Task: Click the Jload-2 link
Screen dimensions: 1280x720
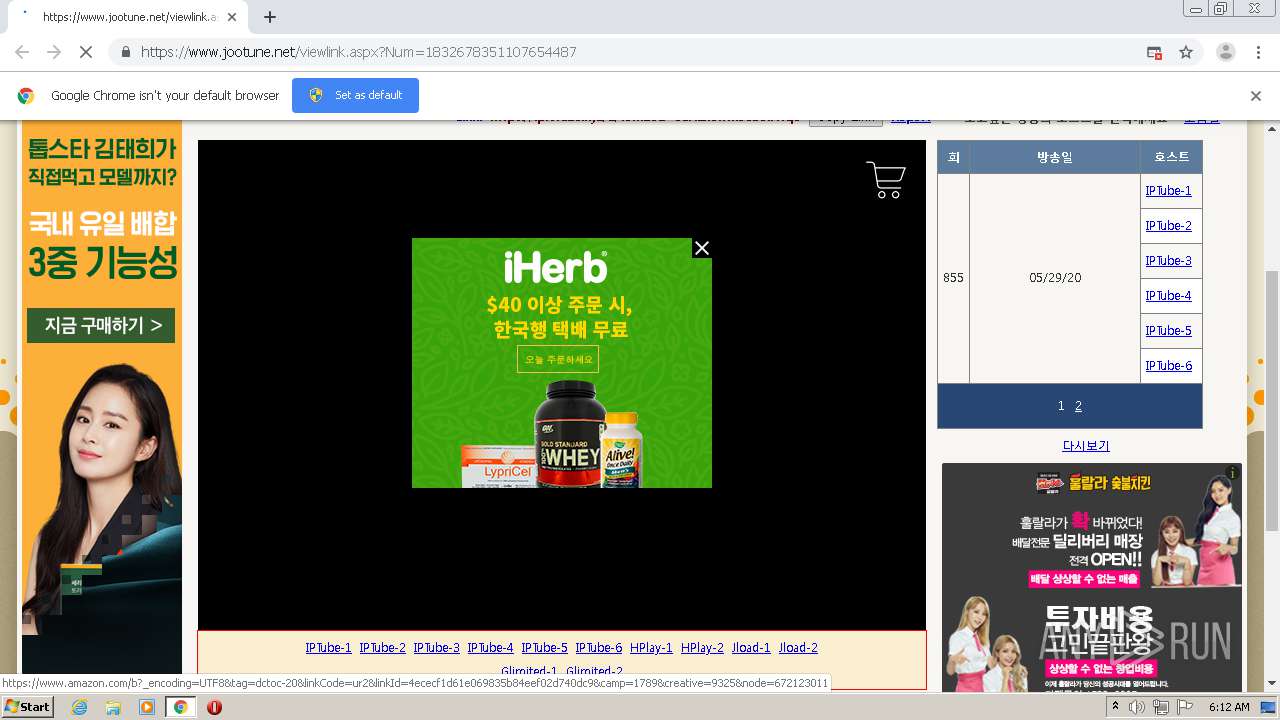Action: click(x=798, y=648)
